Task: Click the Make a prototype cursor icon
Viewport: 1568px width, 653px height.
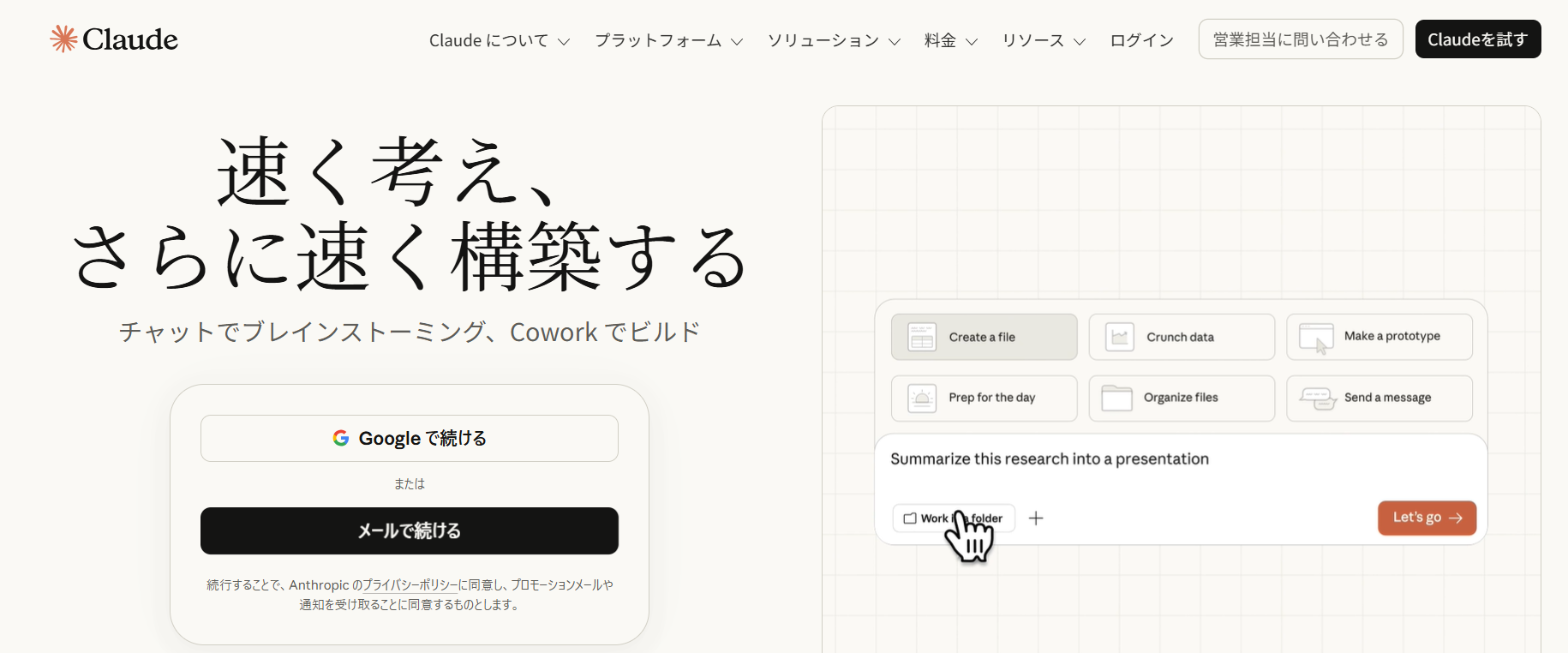Action: [1316, 338]
